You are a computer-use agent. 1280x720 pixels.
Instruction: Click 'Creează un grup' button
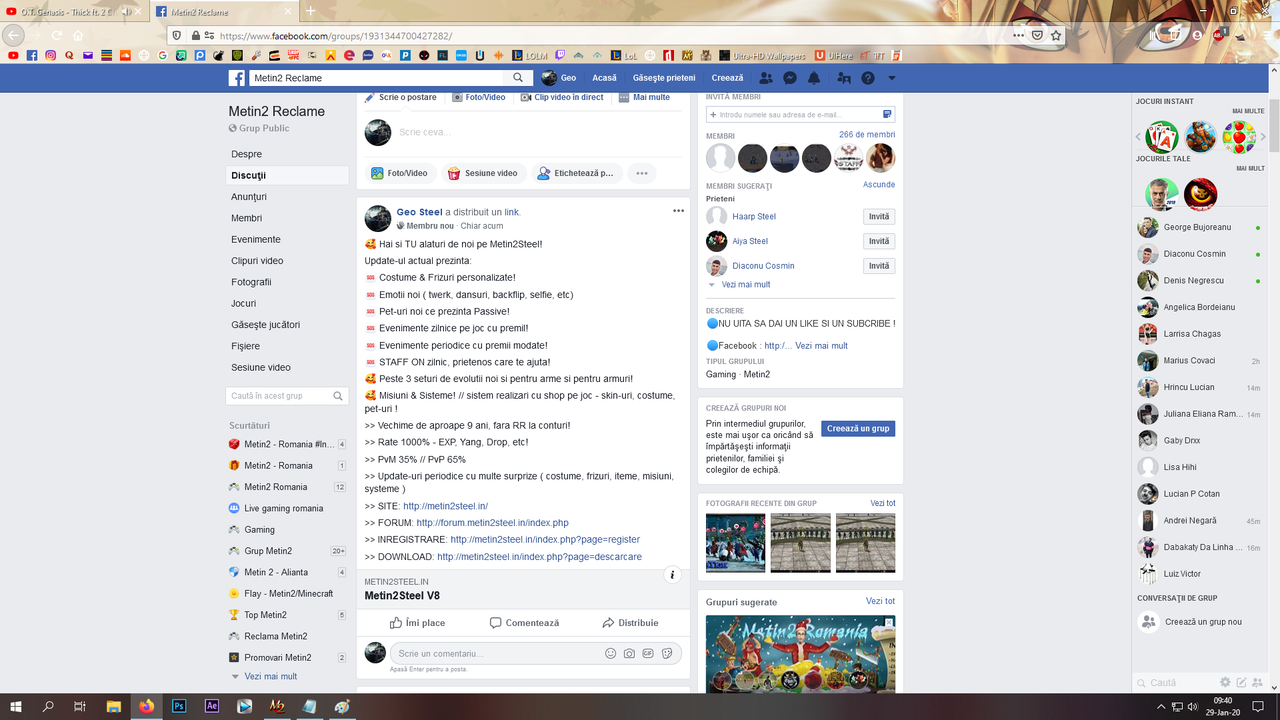click(858, 428)
